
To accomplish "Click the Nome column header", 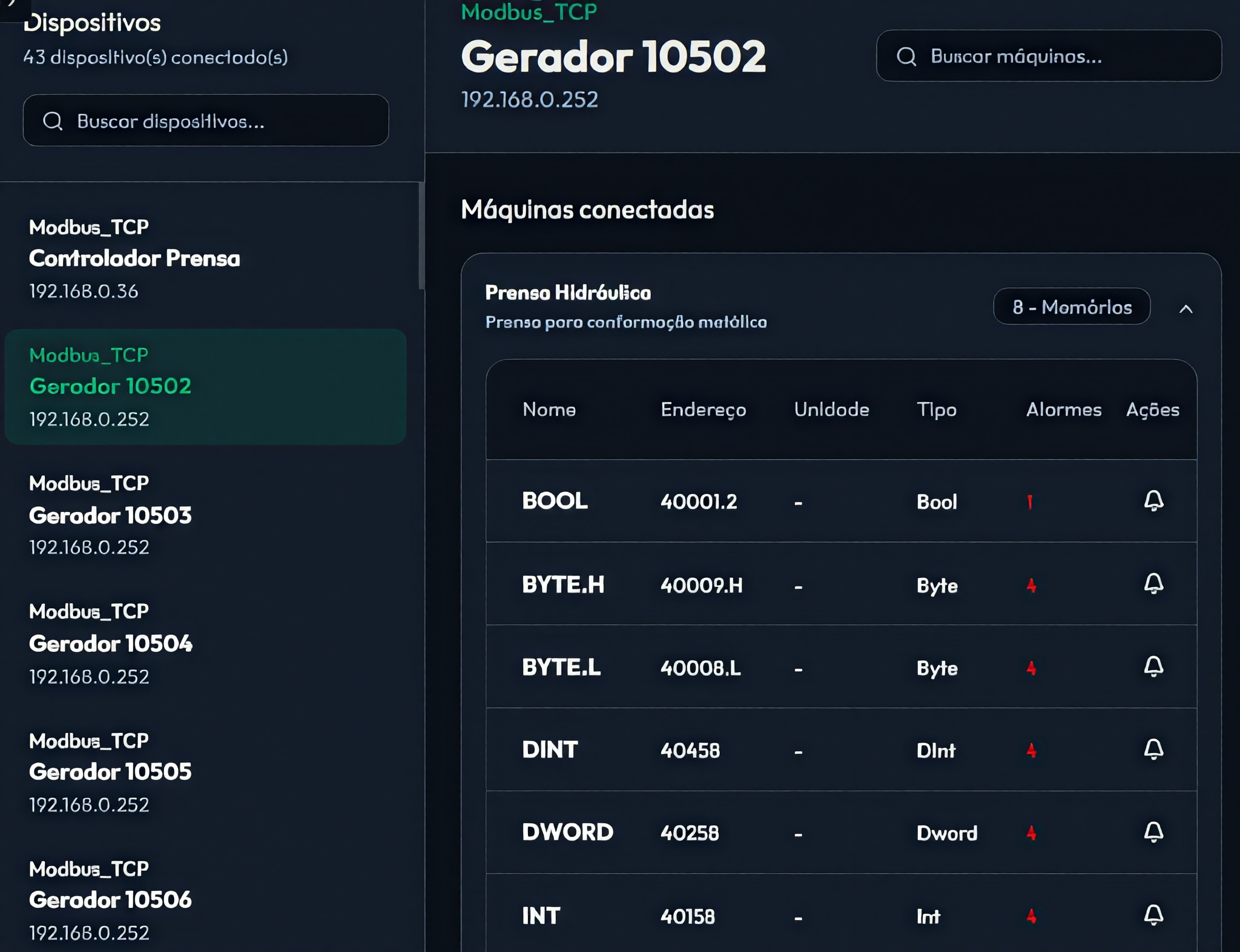I will point(549,410).
